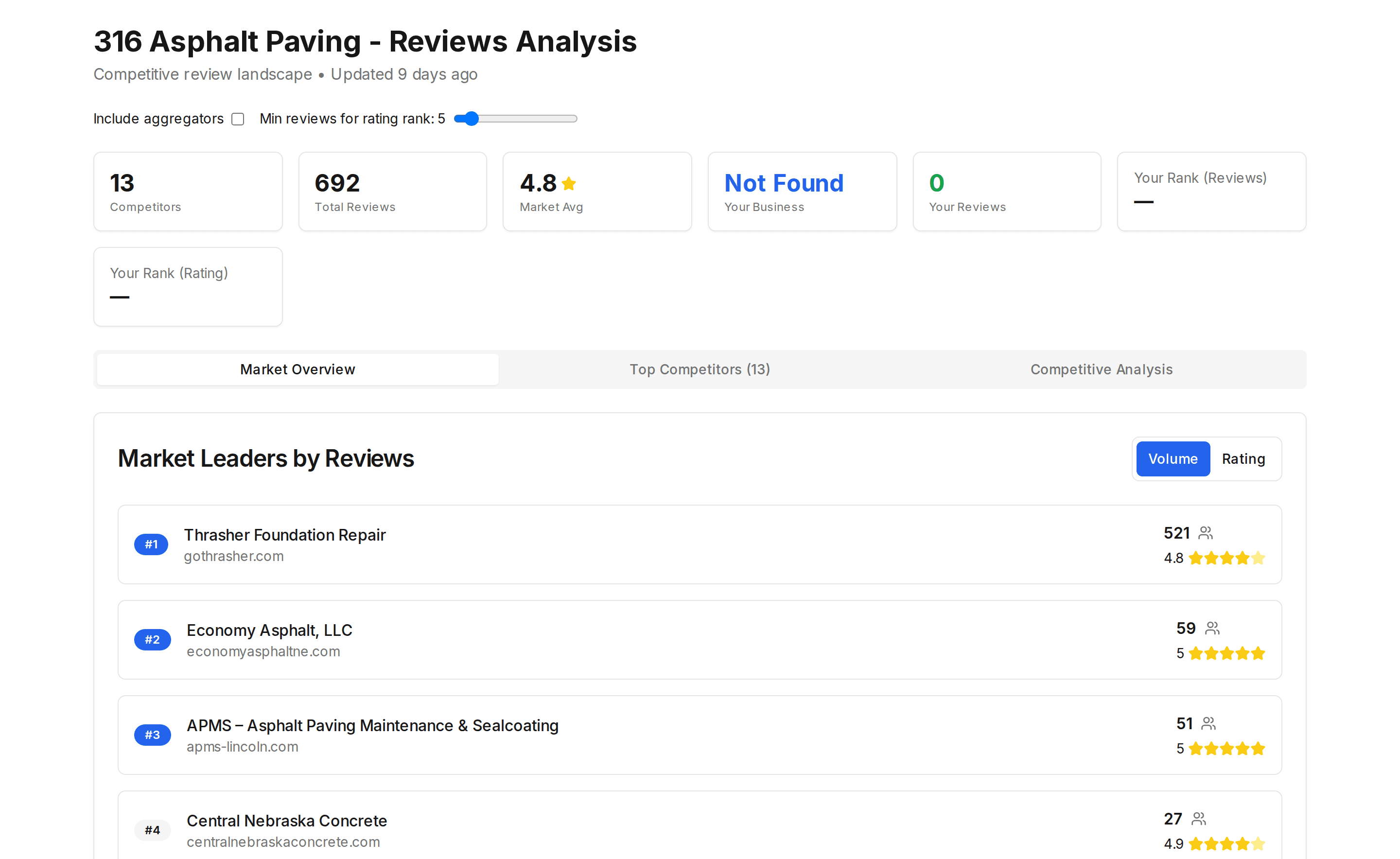
Task: Click the apms-lincoln.com domain
Action: click(x=243, y=747)
